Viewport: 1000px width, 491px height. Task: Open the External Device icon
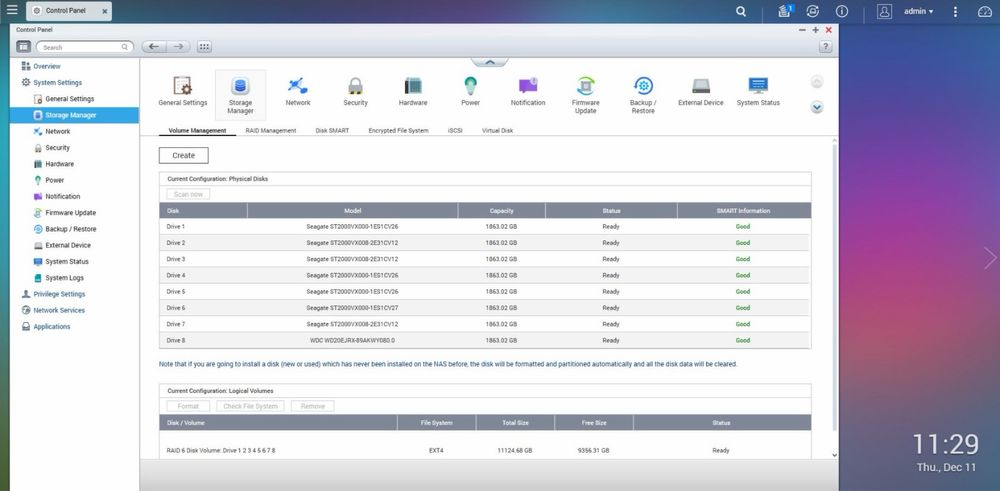700,88
